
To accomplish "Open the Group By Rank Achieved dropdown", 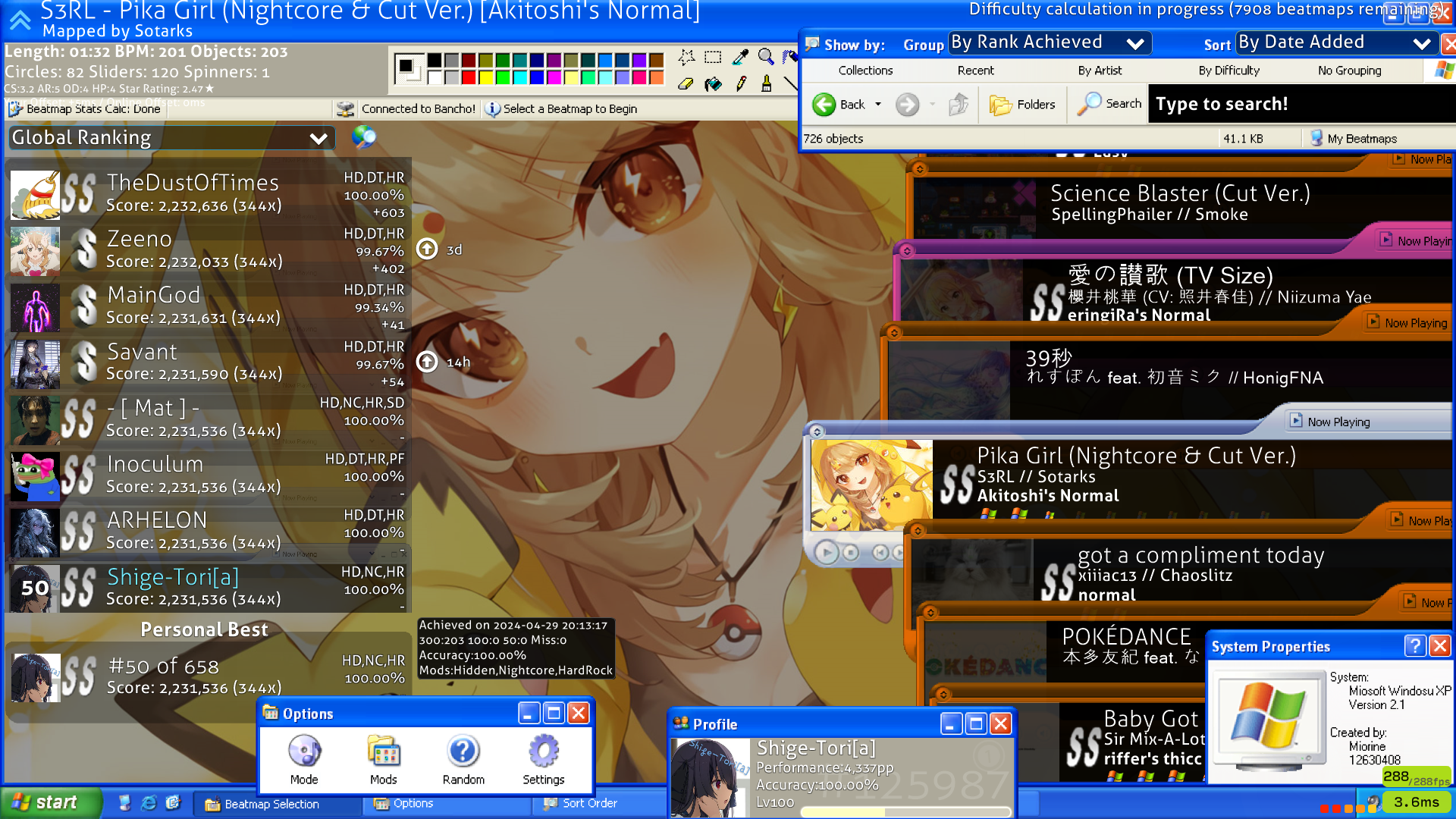I will (x=1050, y=43).
